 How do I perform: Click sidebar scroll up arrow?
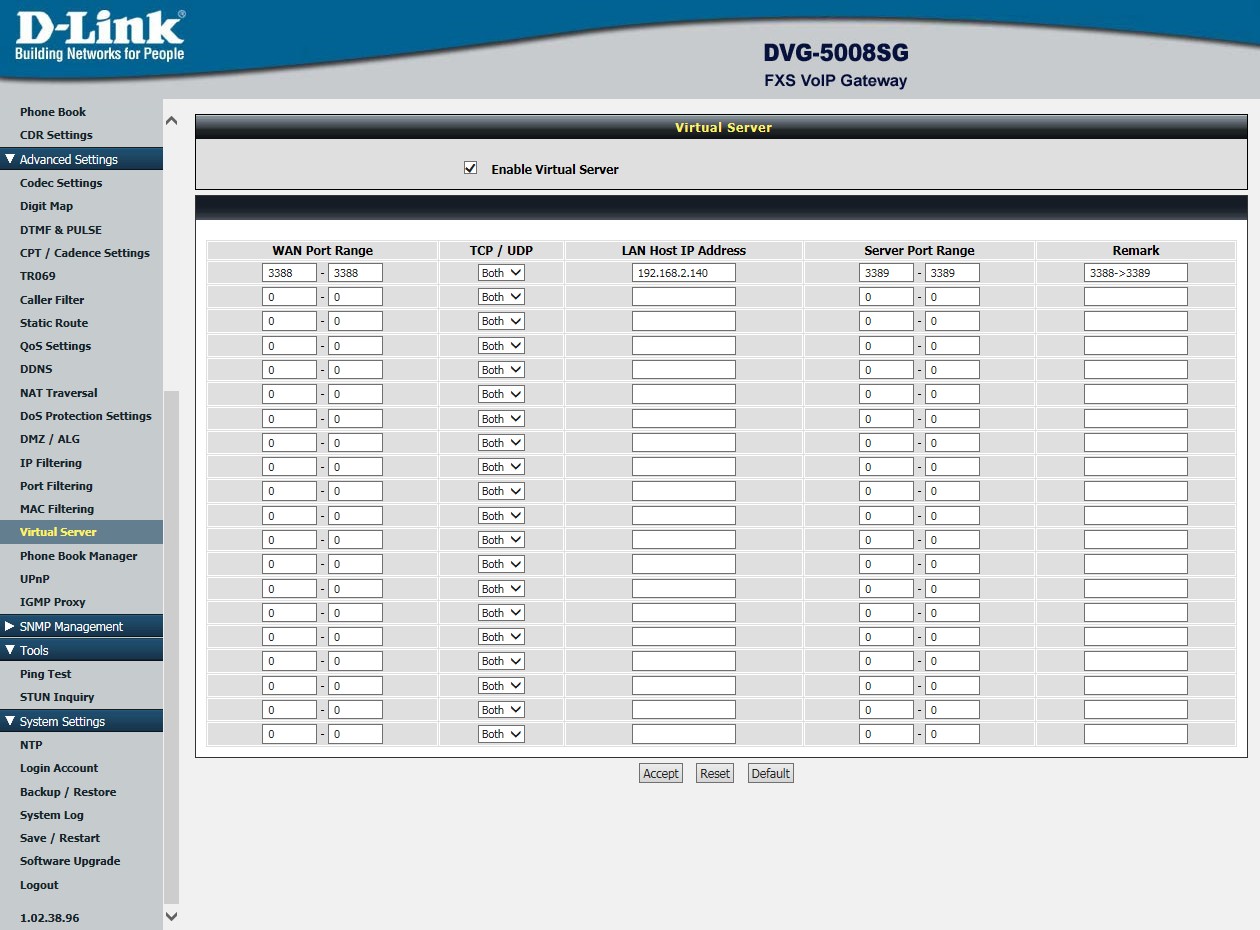coord(171,121)
